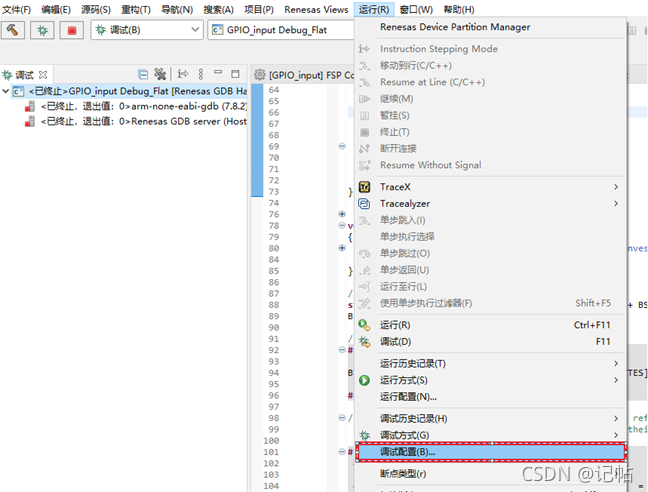Open the 编辑(E) menu

56,9
